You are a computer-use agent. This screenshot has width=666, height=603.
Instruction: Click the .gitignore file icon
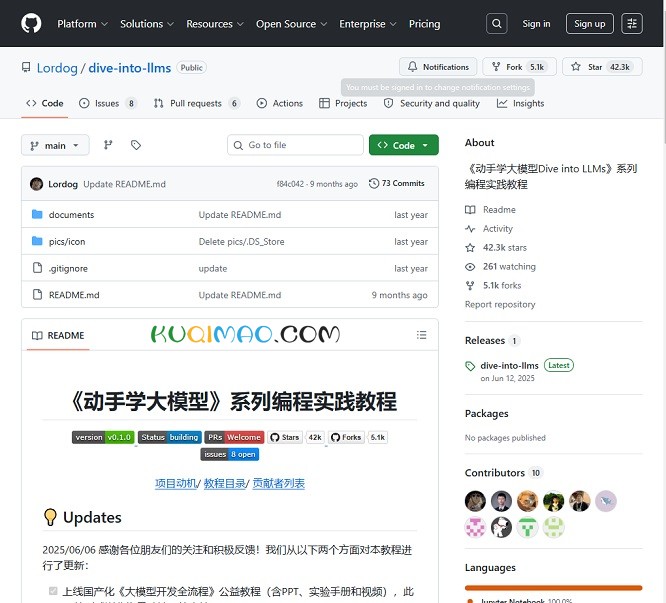37,268
